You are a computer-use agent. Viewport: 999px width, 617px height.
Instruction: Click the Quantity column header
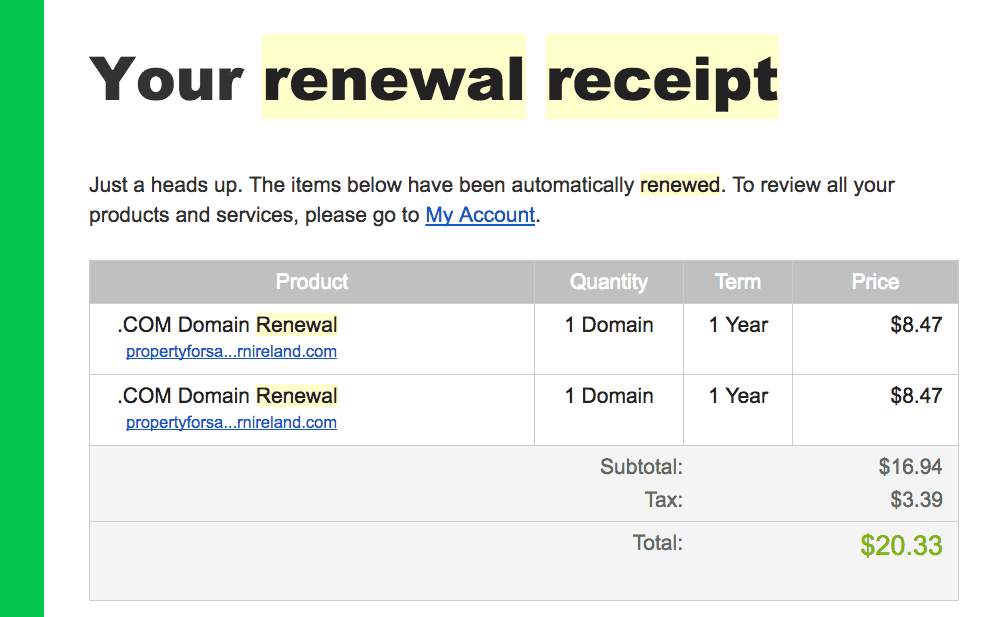[608, 282]
